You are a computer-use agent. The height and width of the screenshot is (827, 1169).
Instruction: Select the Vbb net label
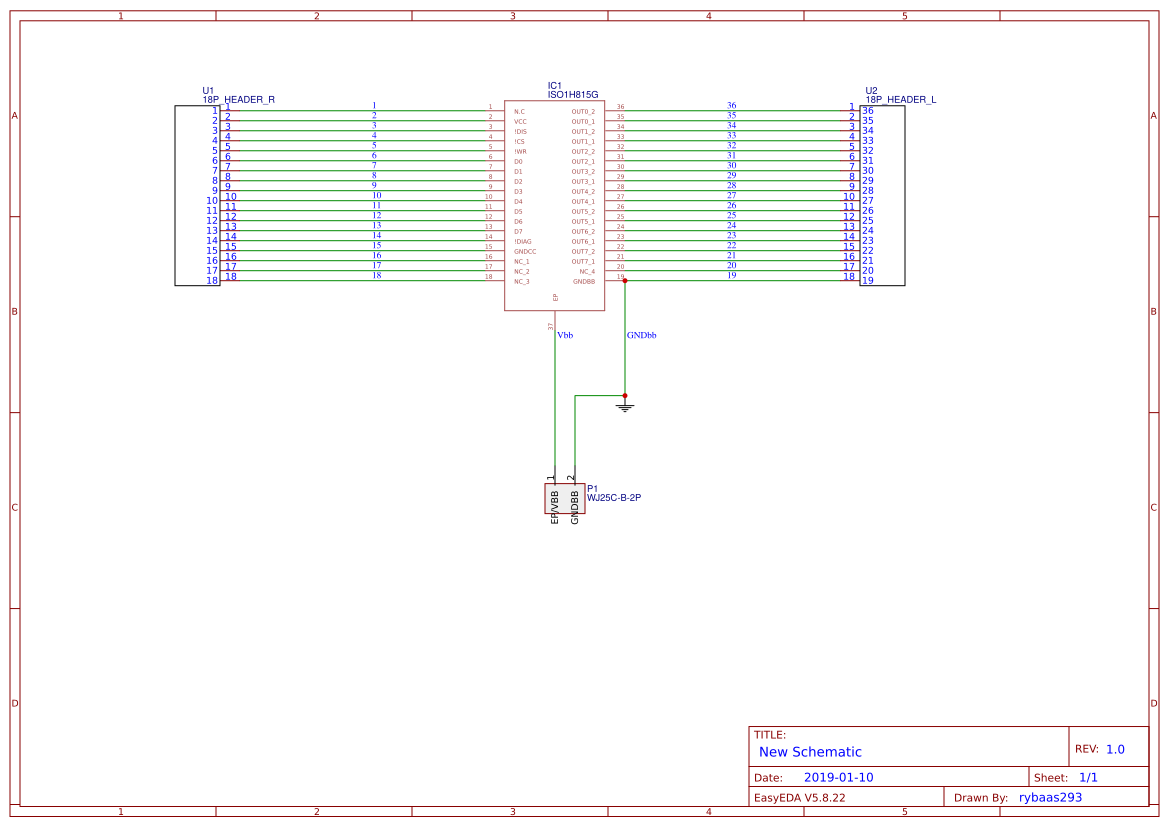pos(566,334)
